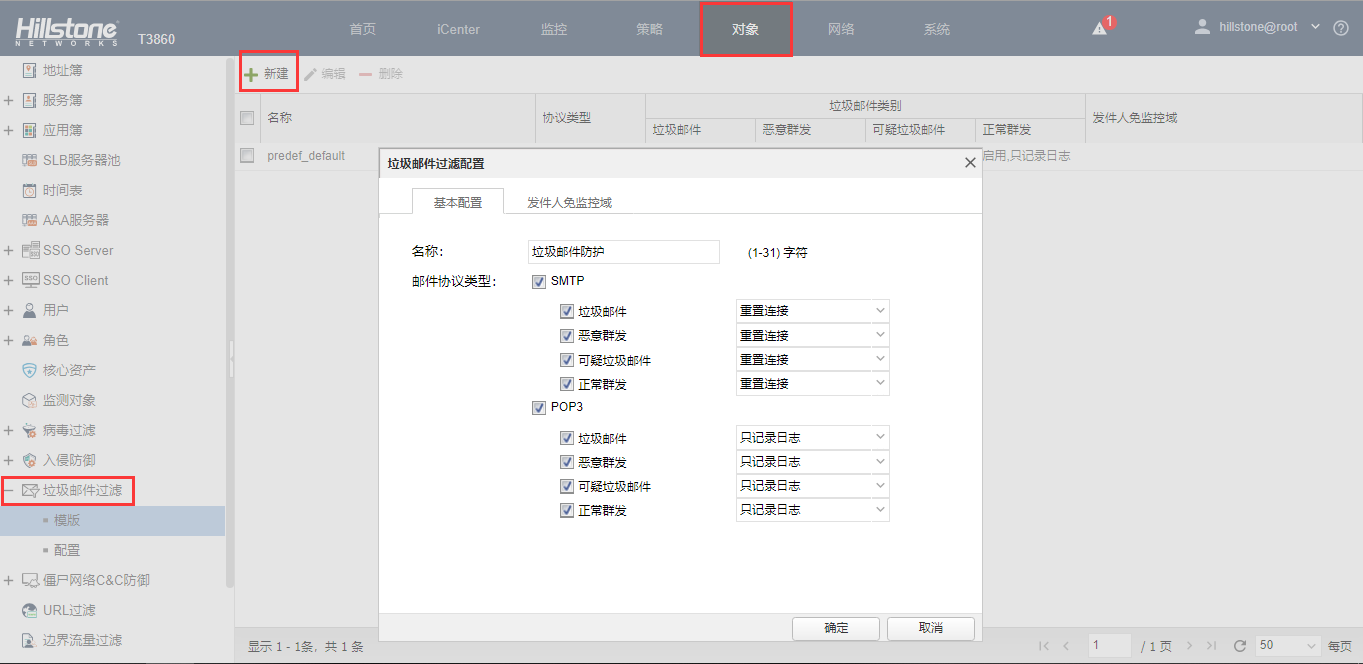Click the role (角色) icon

[30, 340]
